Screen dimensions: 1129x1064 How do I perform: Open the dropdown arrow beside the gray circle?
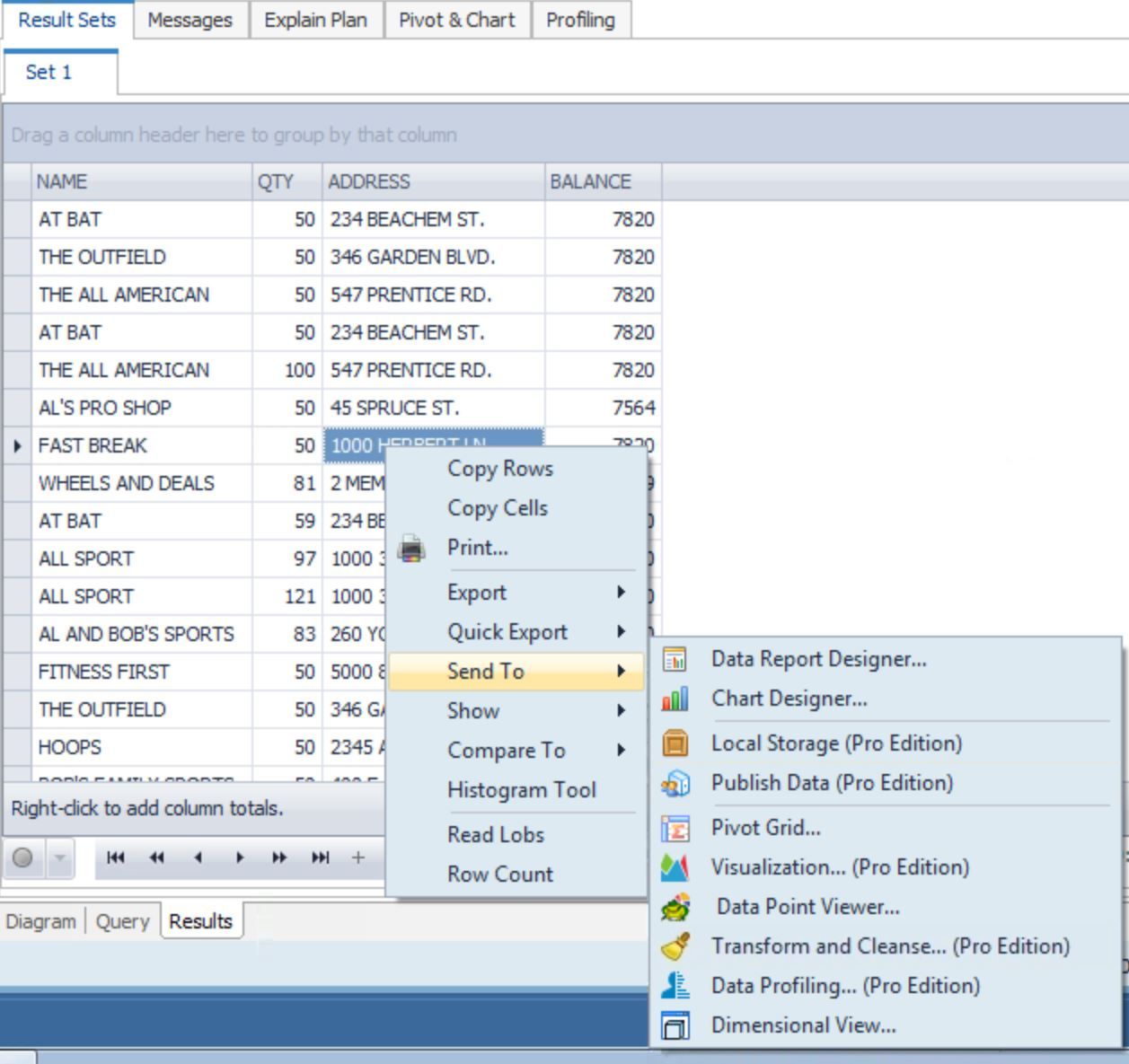59,857
